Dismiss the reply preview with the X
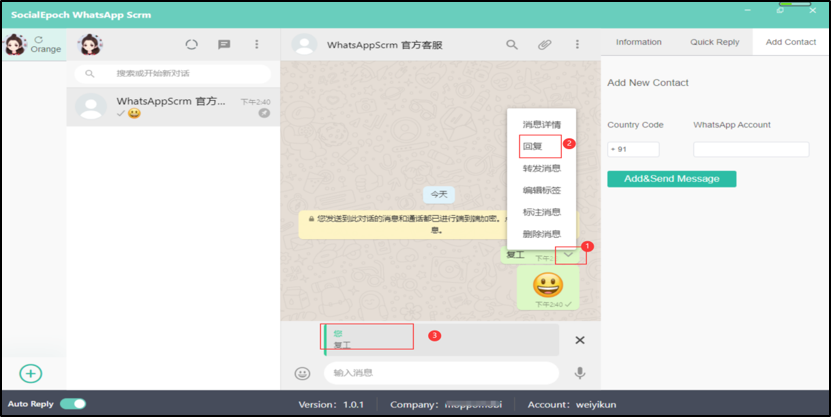The image size is (831, 417). [580, 340]
